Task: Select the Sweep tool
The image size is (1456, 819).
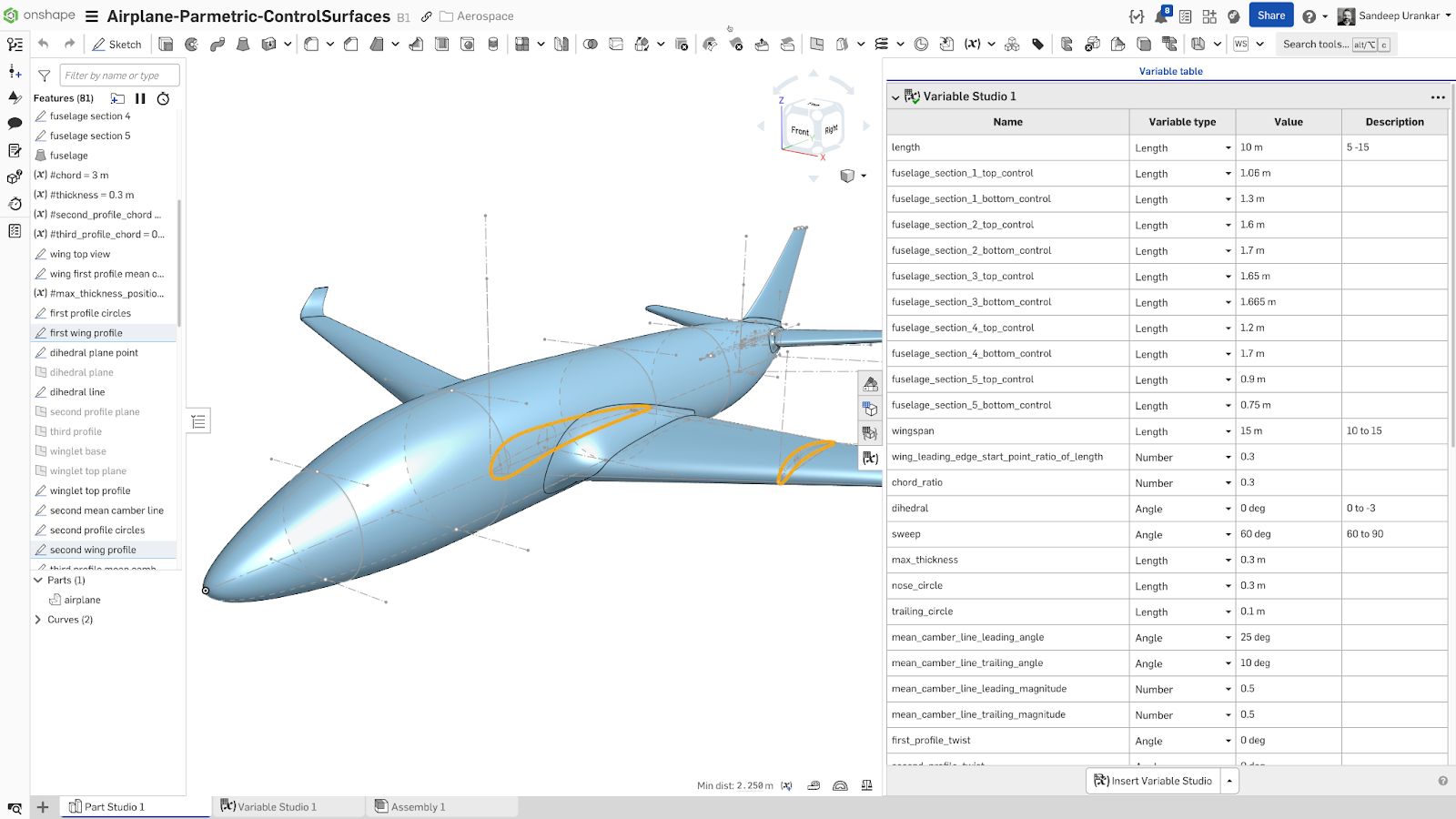Action: pyautogui.click(x=217, y=44)
